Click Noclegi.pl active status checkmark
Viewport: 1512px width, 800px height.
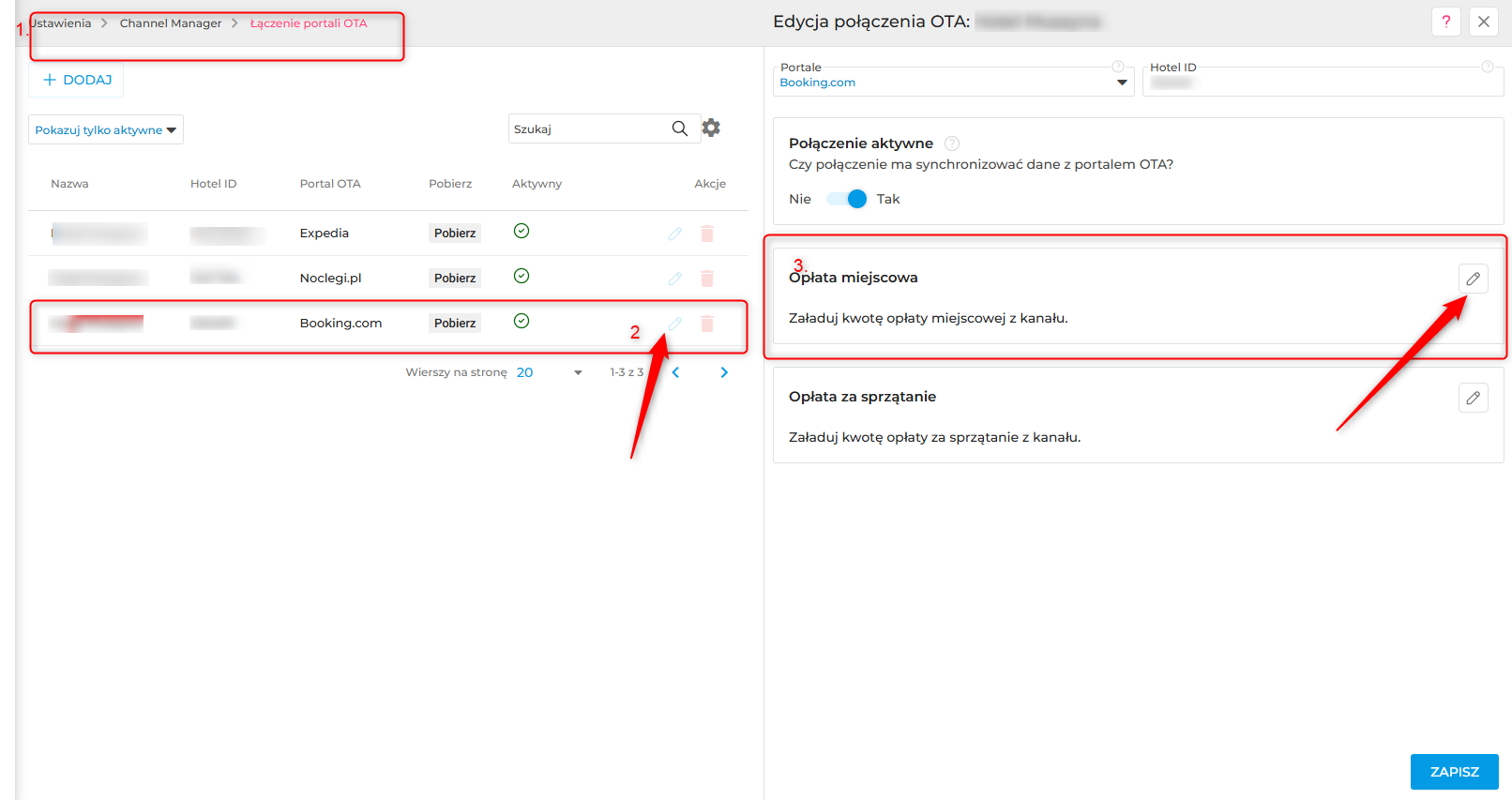(522, 276)
